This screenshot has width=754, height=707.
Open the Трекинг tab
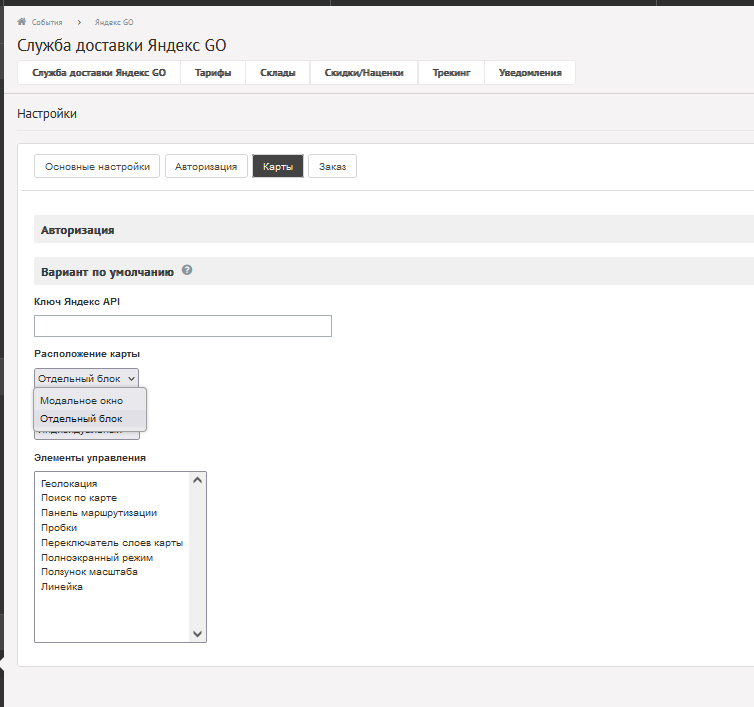tap(451, 73)
